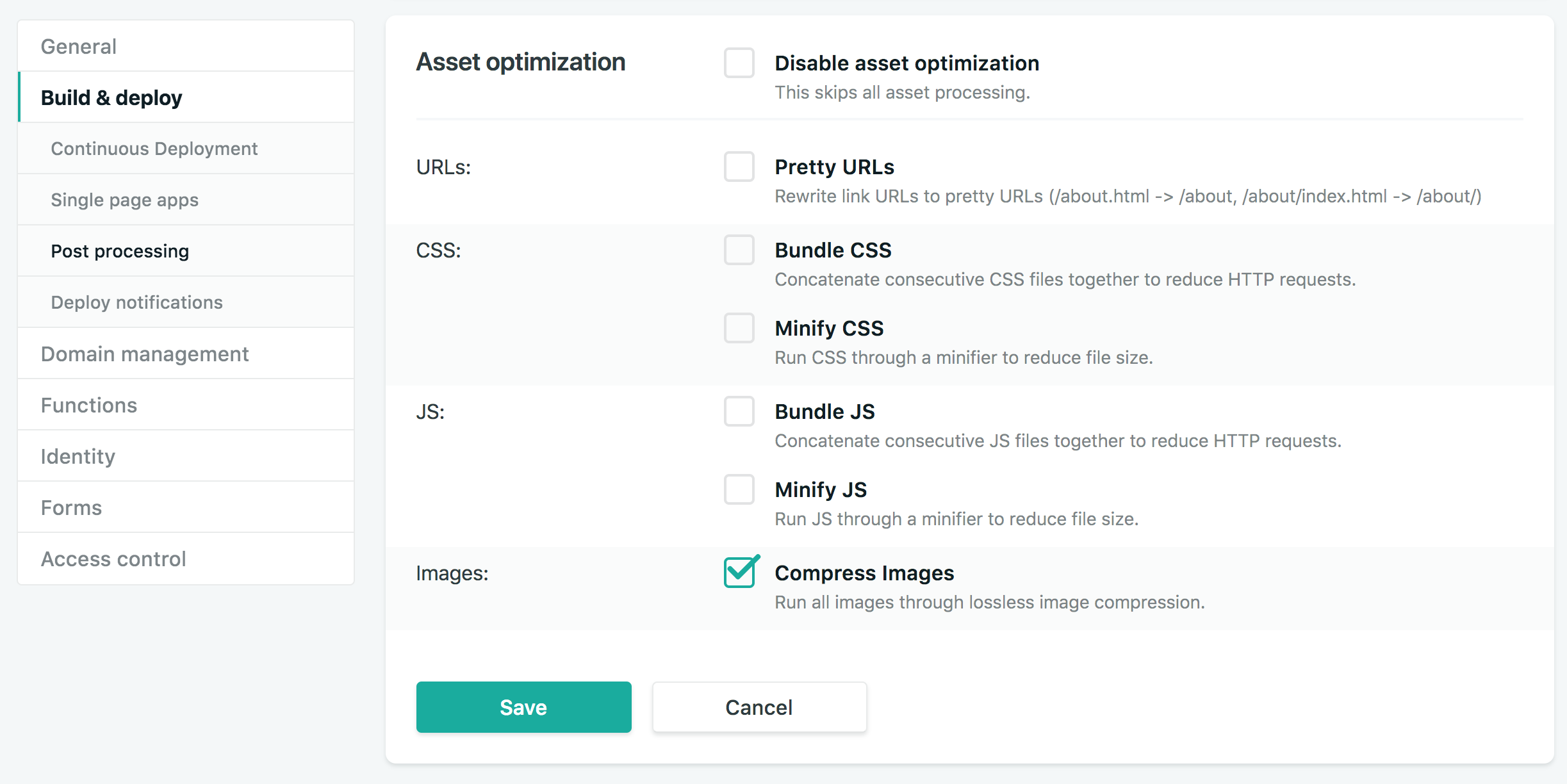Go to Continuous Deployment subsection

pyautogui.click(x=154, y=149)
